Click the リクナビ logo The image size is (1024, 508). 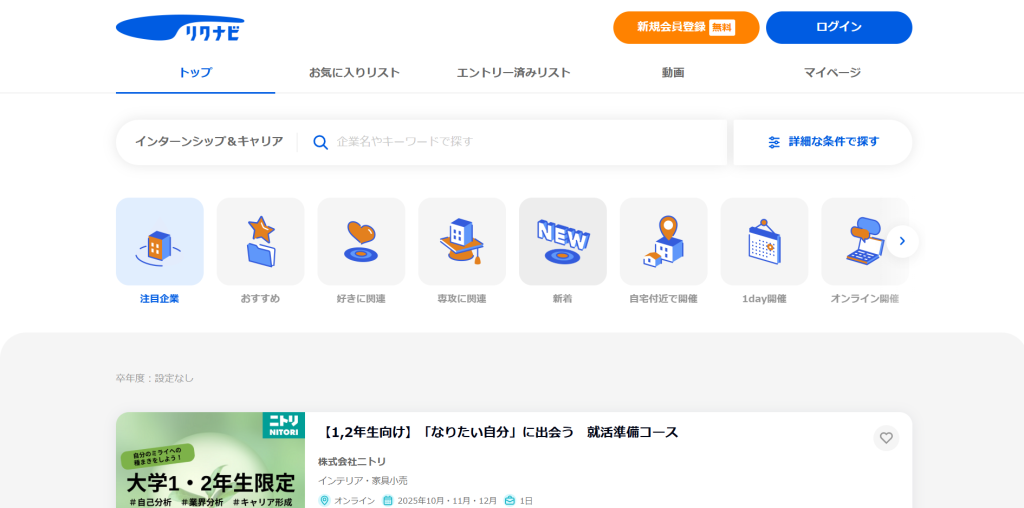click(180, 28)
